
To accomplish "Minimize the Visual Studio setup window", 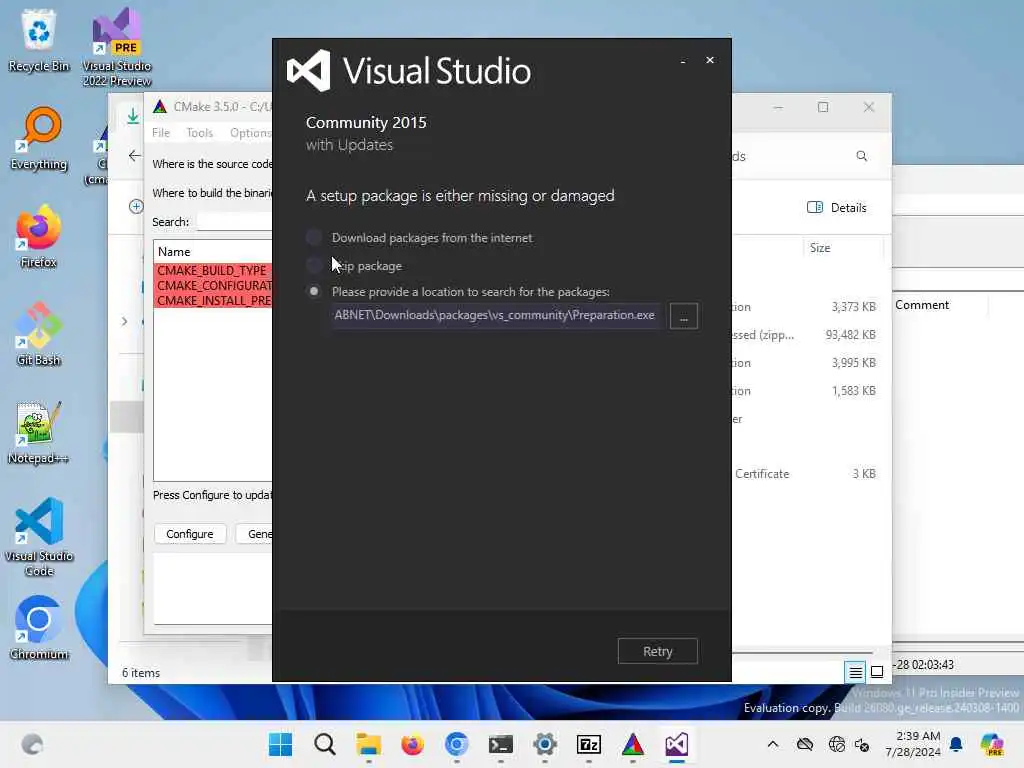I will (683, 61).
